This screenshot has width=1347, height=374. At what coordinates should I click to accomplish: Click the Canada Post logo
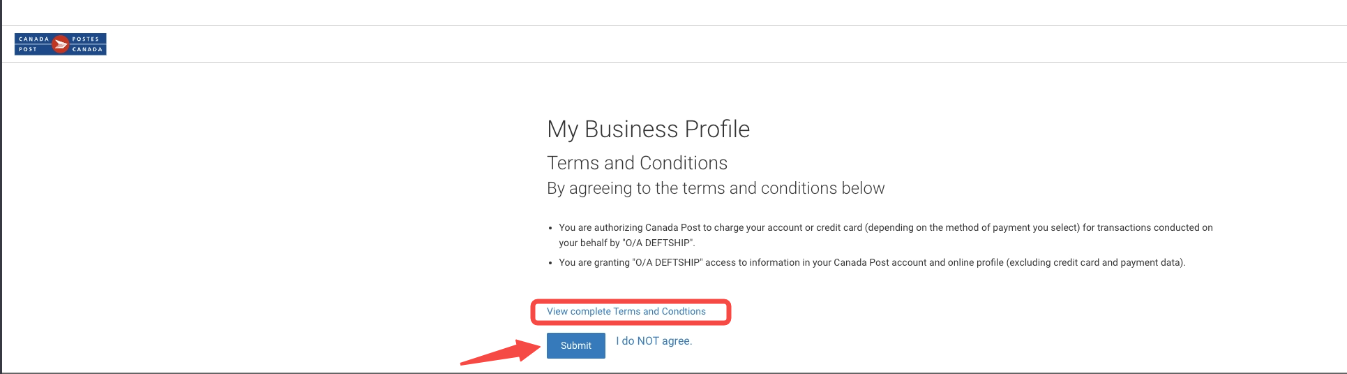tap(60, 44)
